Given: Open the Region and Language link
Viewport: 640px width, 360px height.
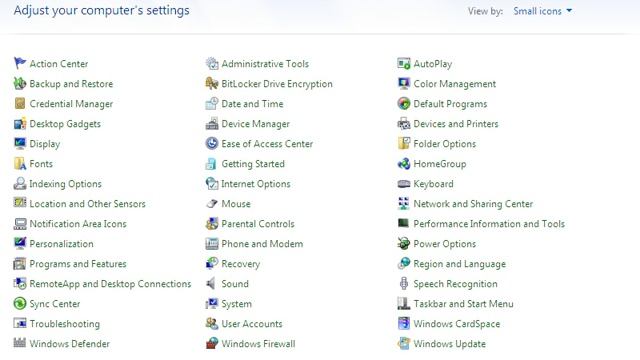Looking at the screenshot, I should [460, 264].
